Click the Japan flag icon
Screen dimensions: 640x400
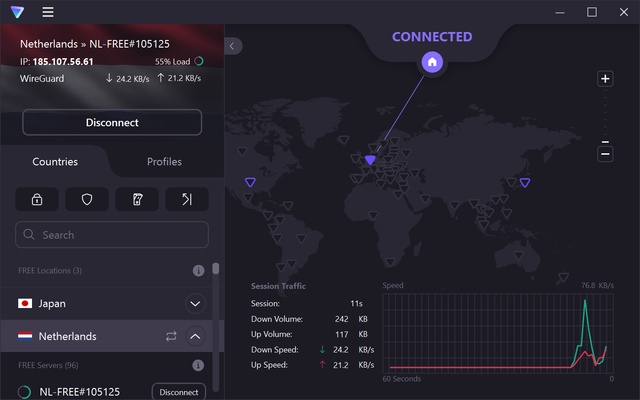25,303
